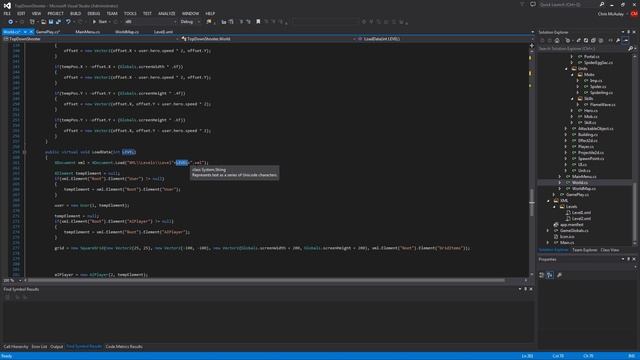
Task: Toggle Preview Selected Items in Solution Explorer
Action: pos(626,40)
